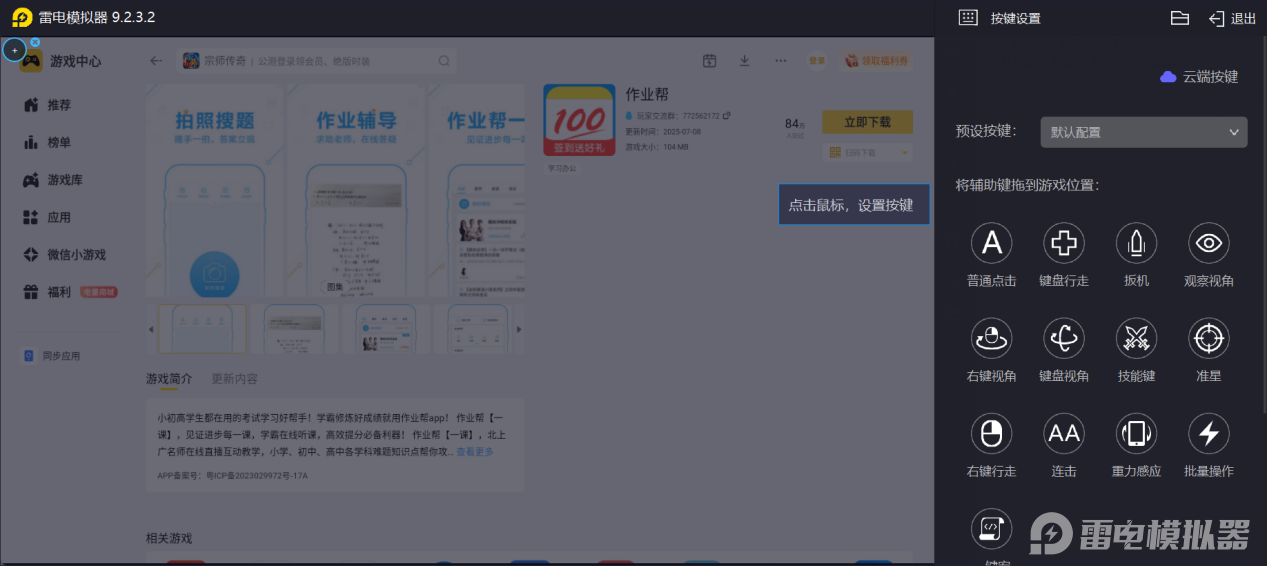This screenshot has width=1267, height=566.
Task: Click the 学习办公 category tag
Action: pyautogui.click(x=562, y=168)
